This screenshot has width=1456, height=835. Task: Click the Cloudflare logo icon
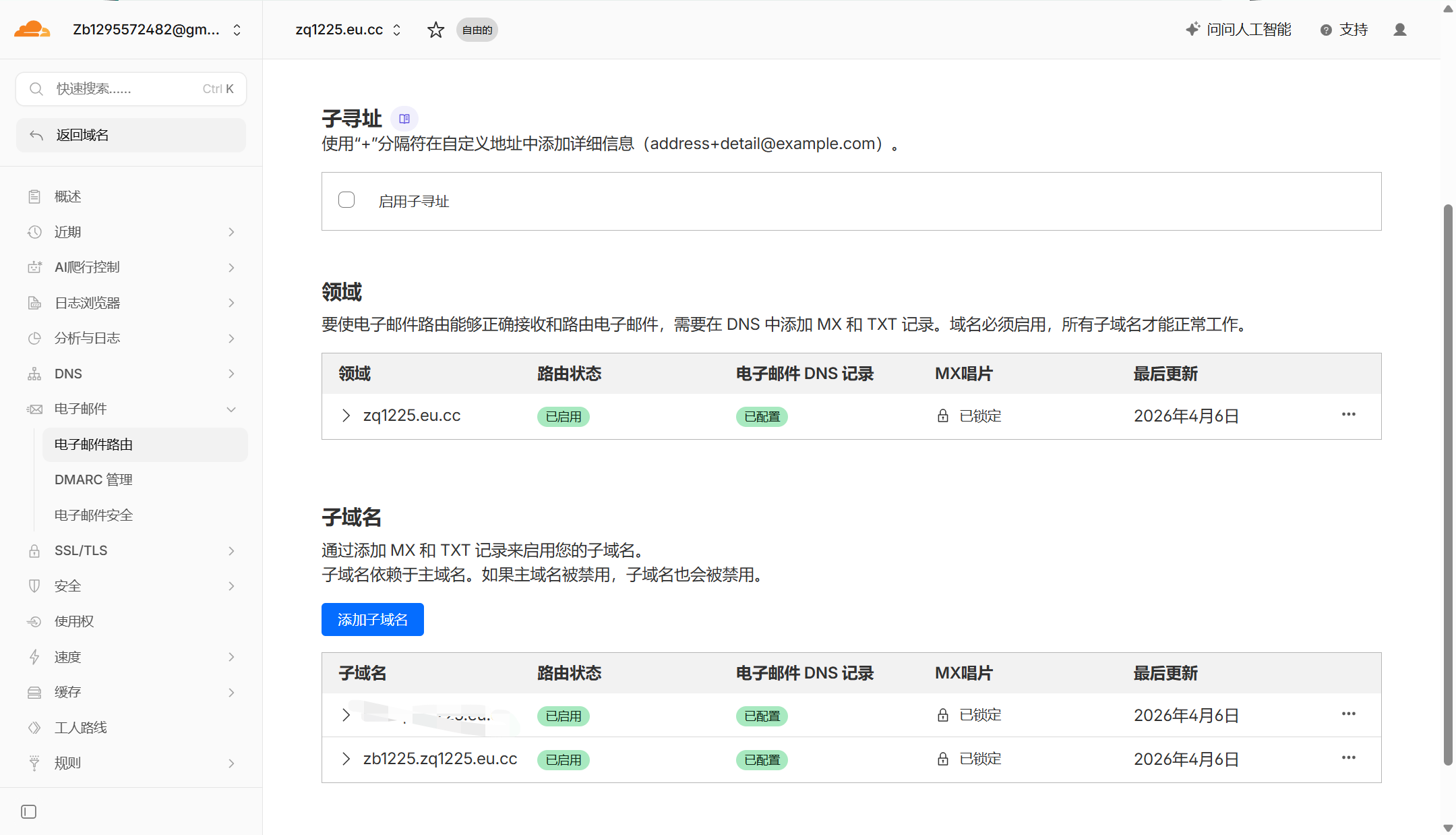coord(32,30)
